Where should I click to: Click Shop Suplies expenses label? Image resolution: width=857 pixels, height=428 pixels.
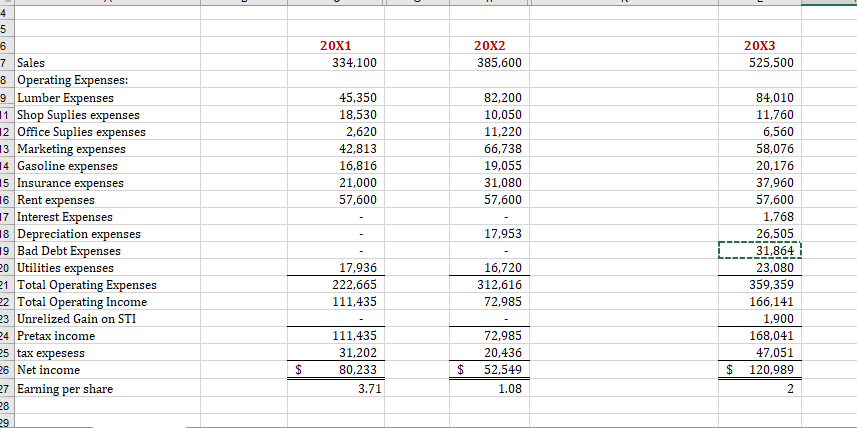point(79,115)
